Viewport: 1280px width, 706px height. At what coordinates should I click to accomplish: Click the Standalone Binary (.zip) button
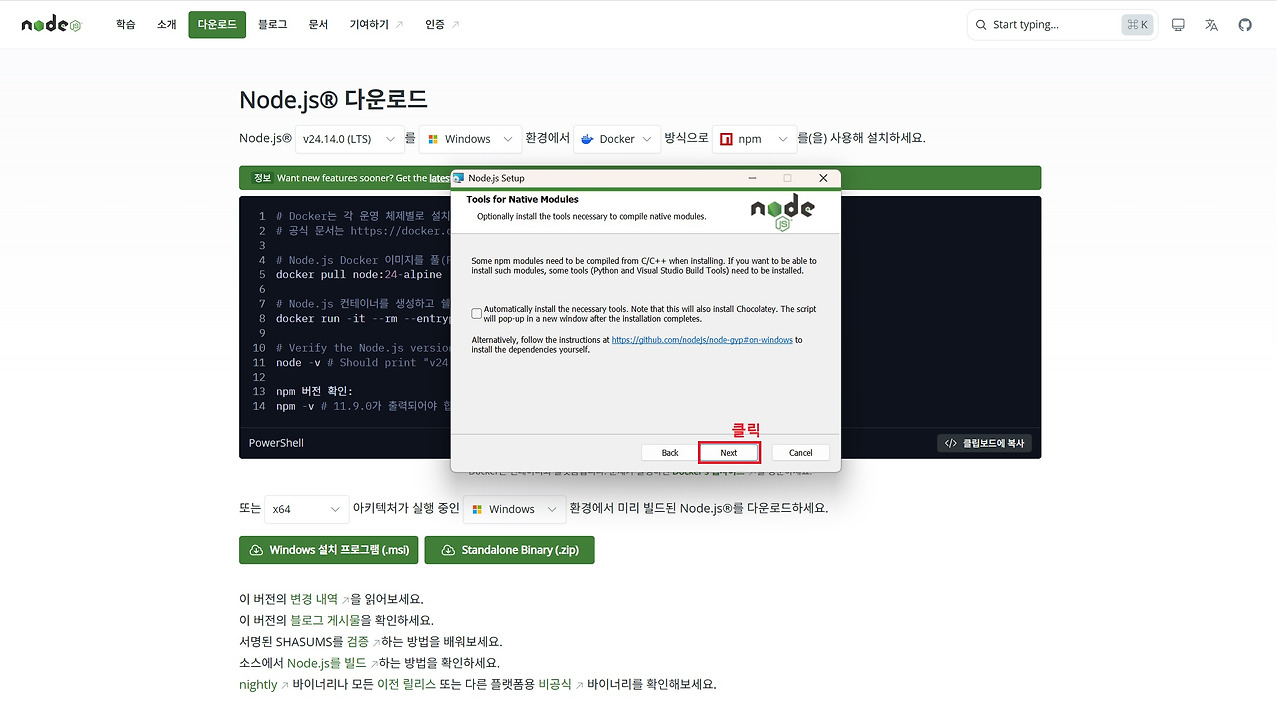pos(510,550)
